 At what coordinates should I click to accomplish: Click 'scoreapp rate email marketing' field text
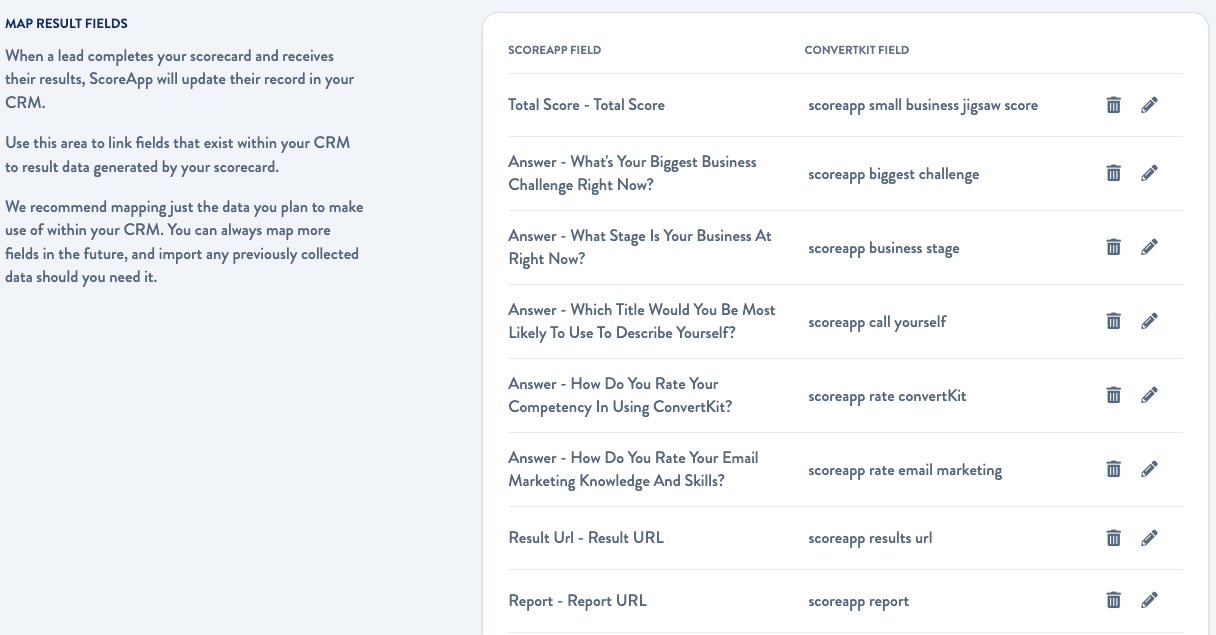click(x=905, y=470)
